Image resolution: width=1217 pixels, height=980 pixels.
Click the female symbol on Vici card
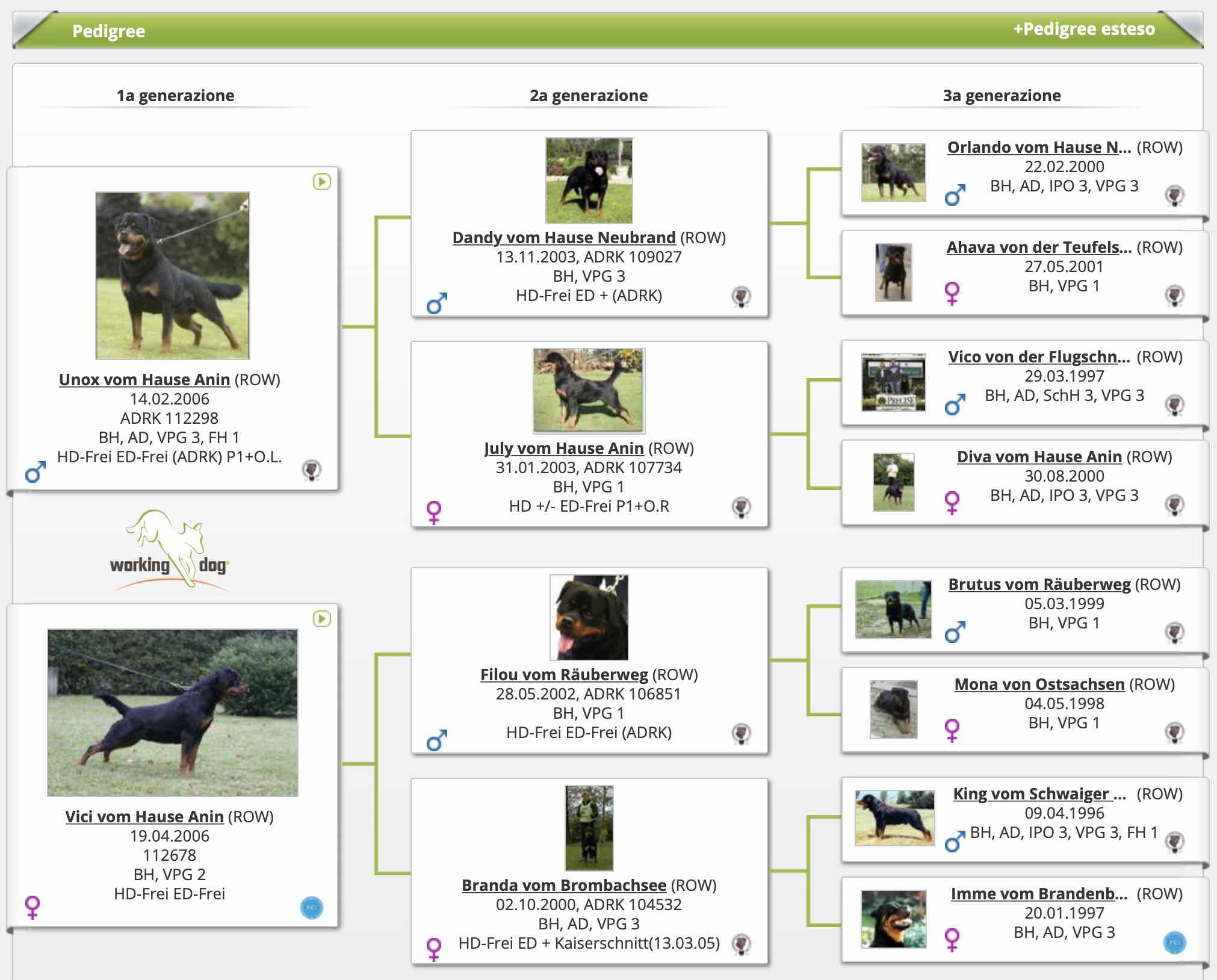tap(33, 907)
